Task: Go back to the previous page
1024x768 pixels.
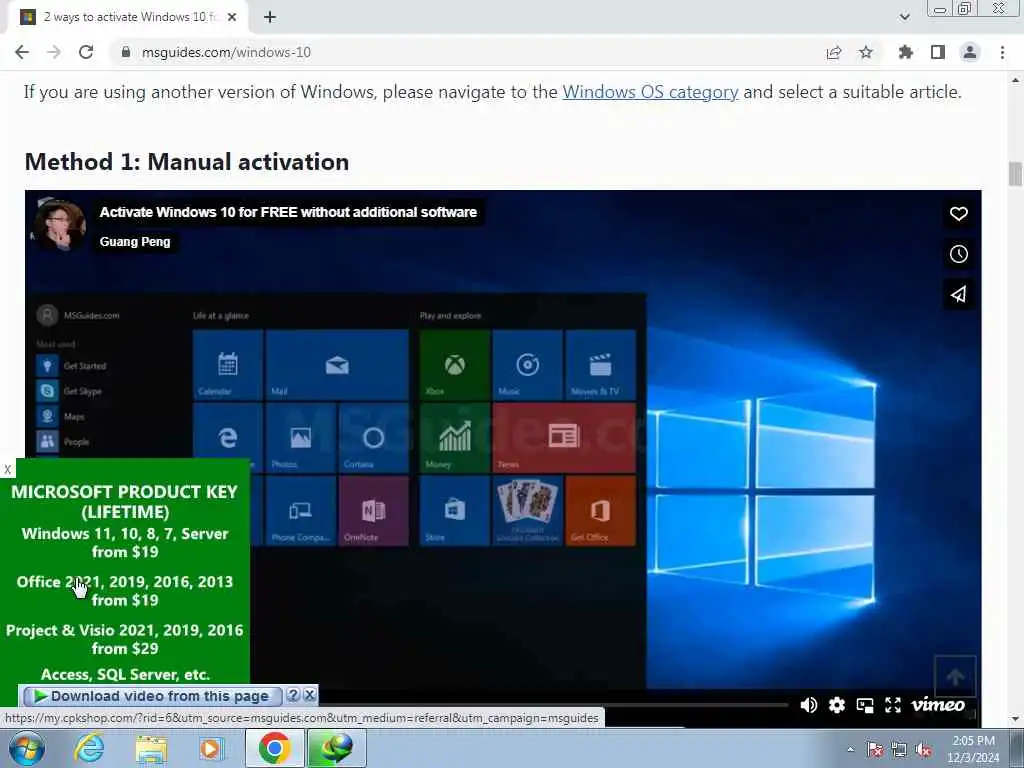Action: [x=22, y=52]
